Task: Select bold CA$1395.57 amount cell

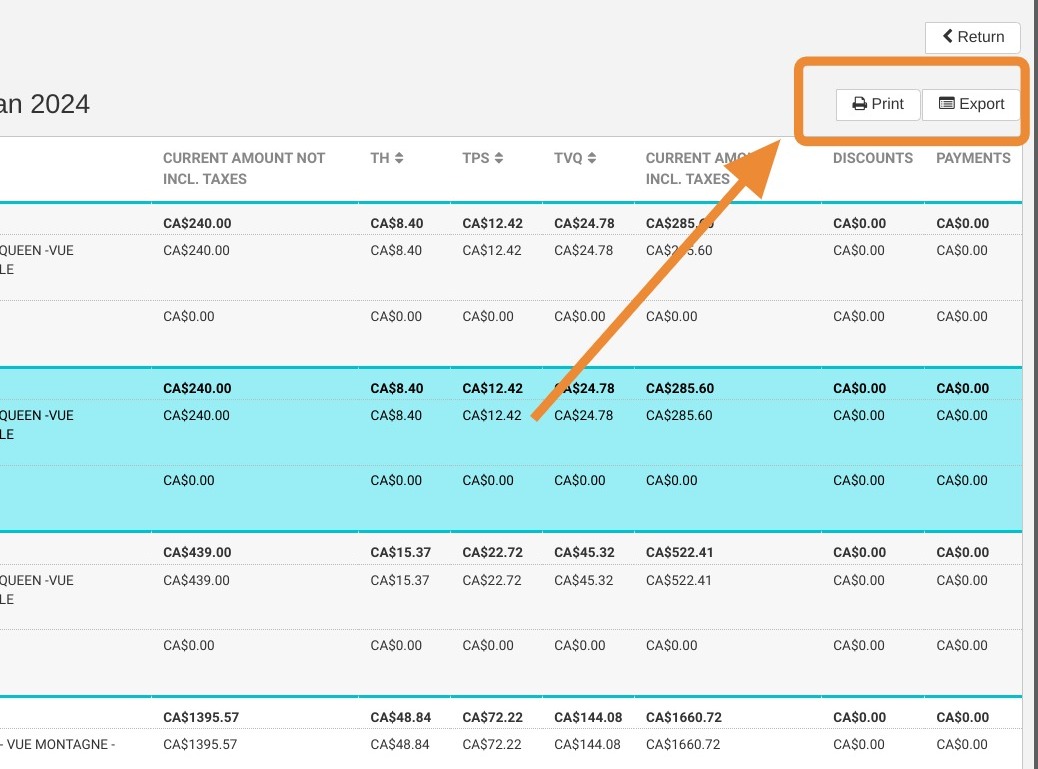Action: pos(201,717)
